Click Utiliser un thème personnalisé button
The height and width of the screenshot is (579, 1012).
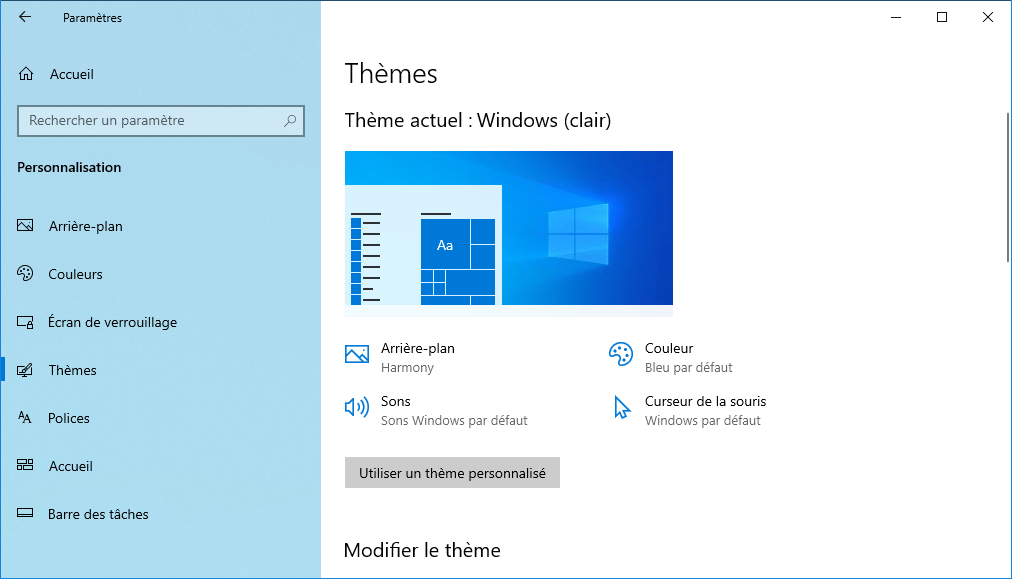coord(452,472)
